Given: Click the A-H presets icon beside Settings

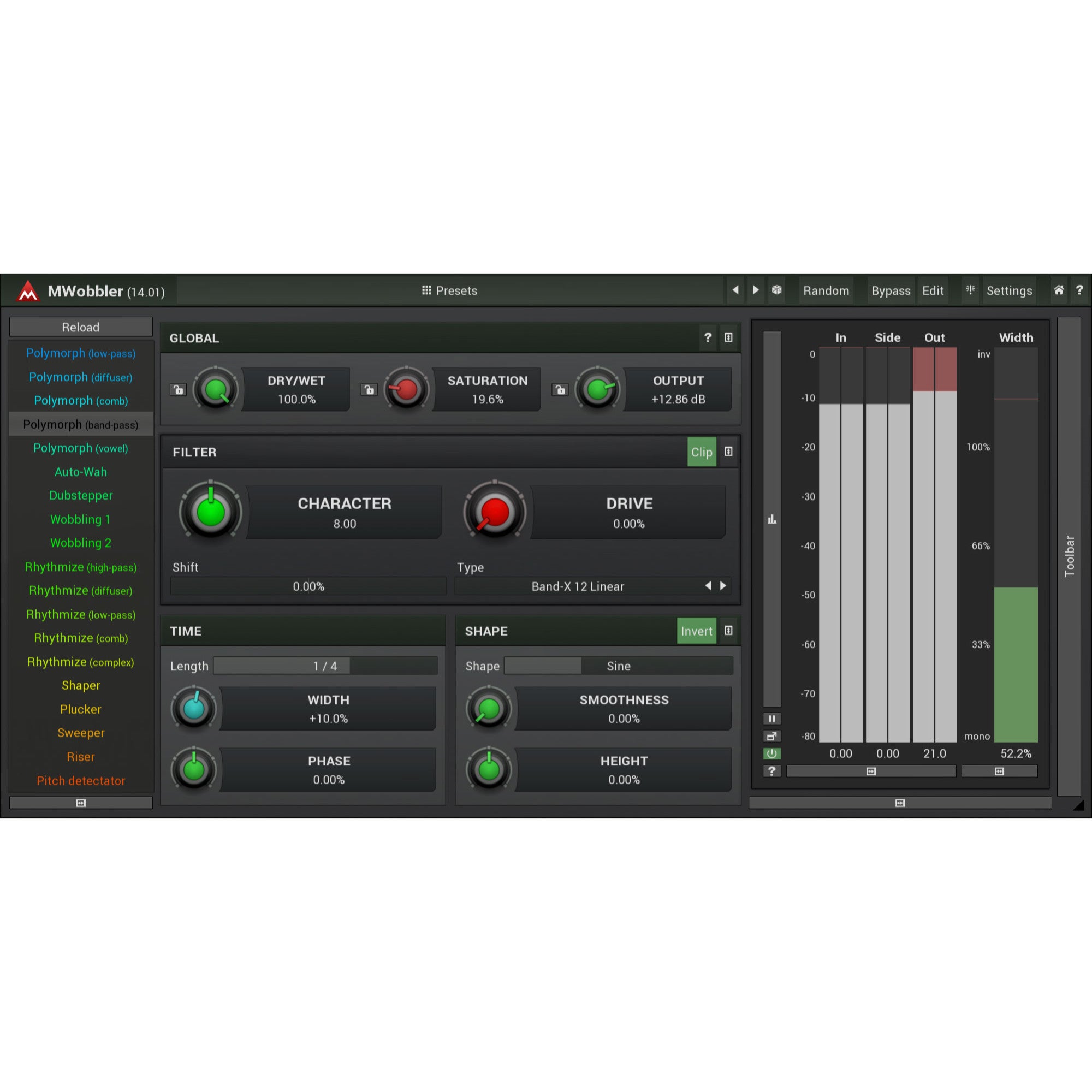Looking at the screenshot, I should [x=970, y=290].
